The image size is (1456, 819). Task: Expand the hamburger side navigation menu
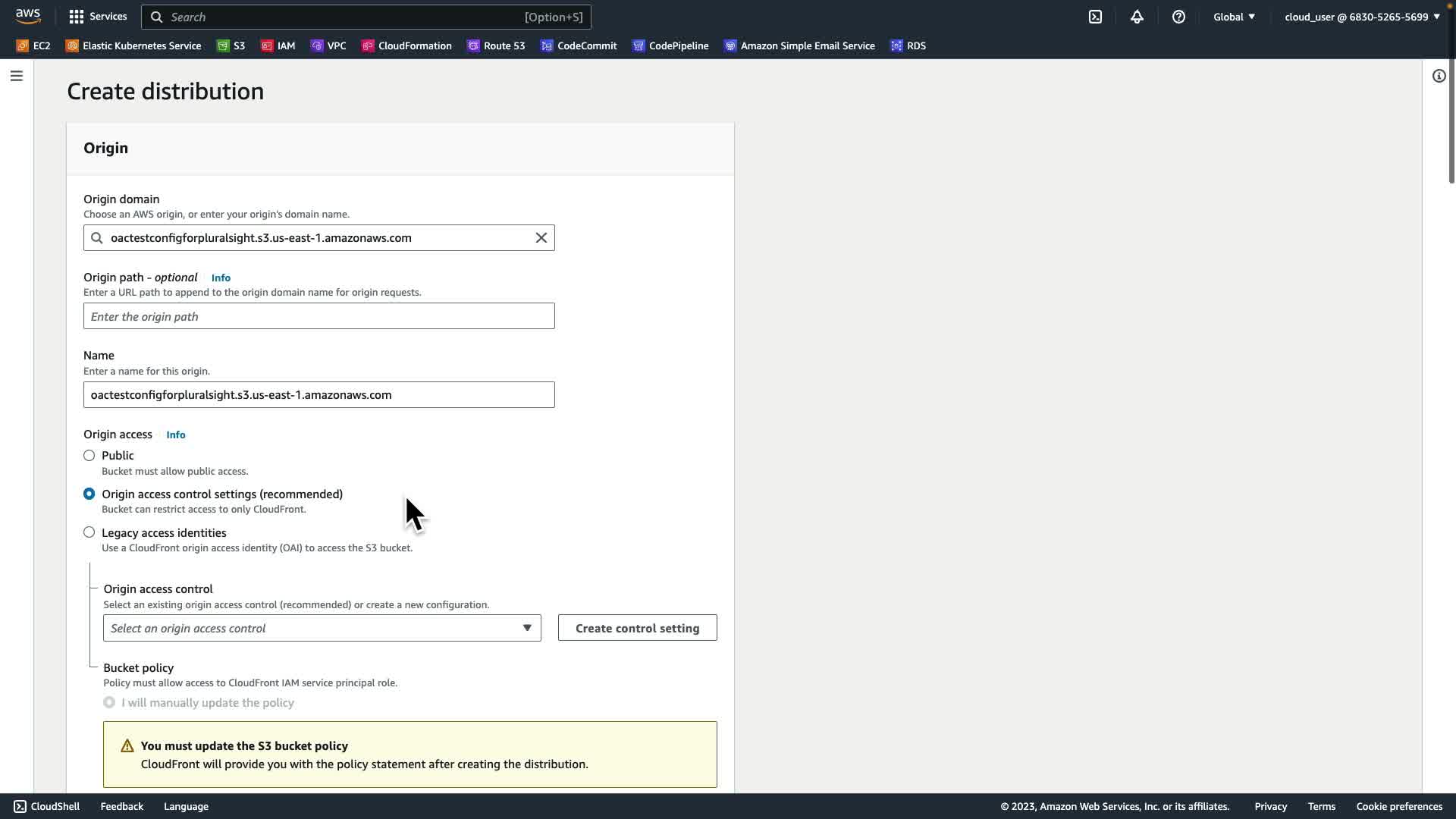pyautogui.click(x=16, y=76)
